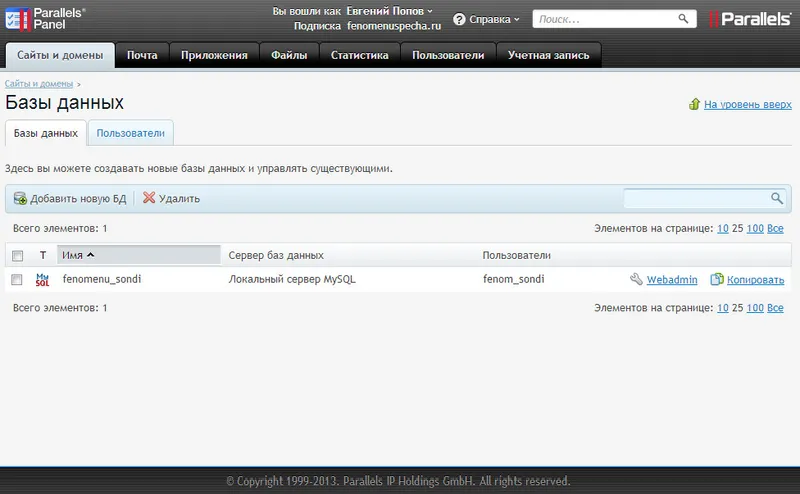
Task: Expand the Справка help dropdown
Action: click(494, 19)
